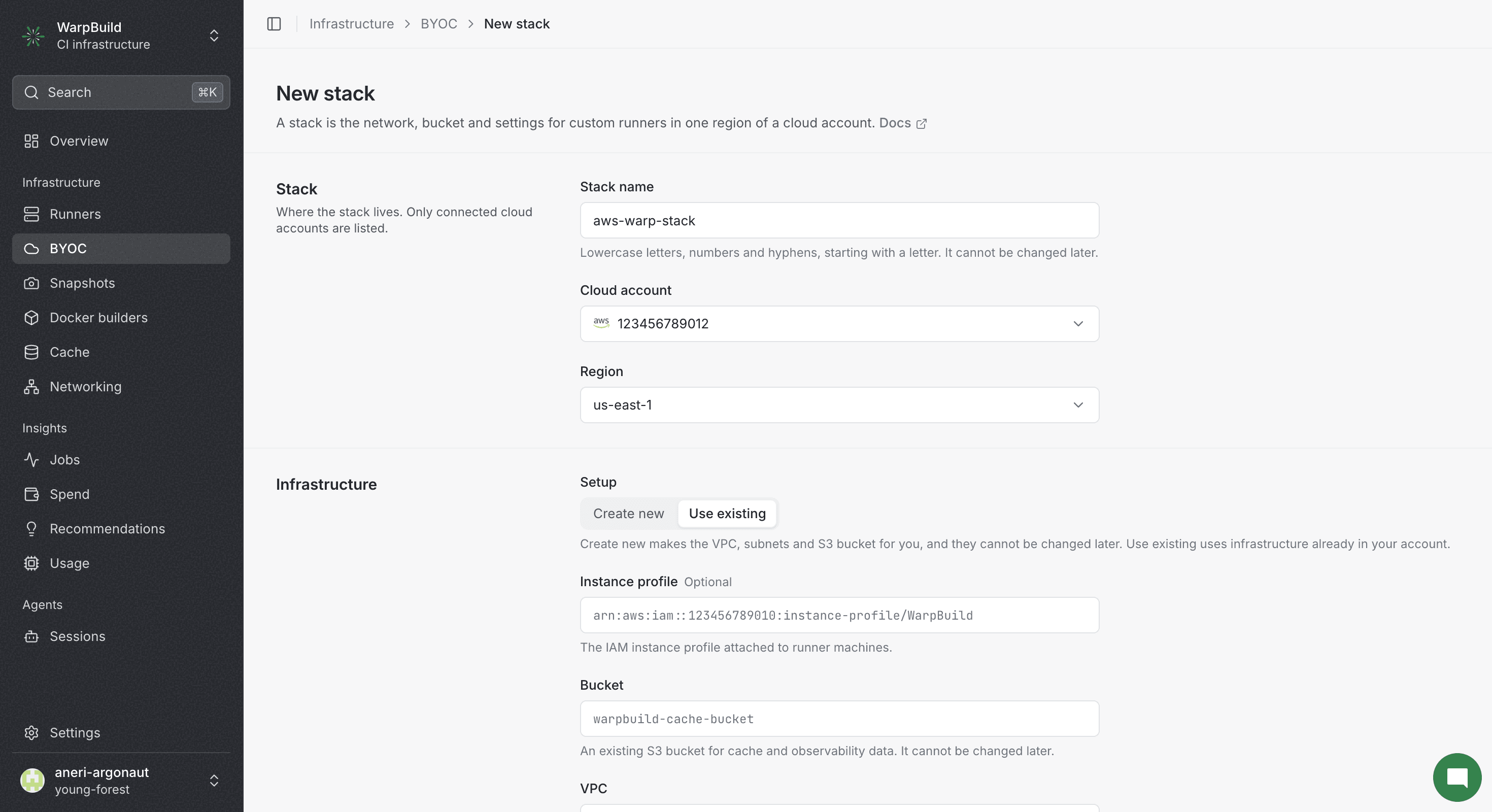Screen dimensions: 1492x812
Task: Click the BYOC cloud icon
Action: coord(31,249)
